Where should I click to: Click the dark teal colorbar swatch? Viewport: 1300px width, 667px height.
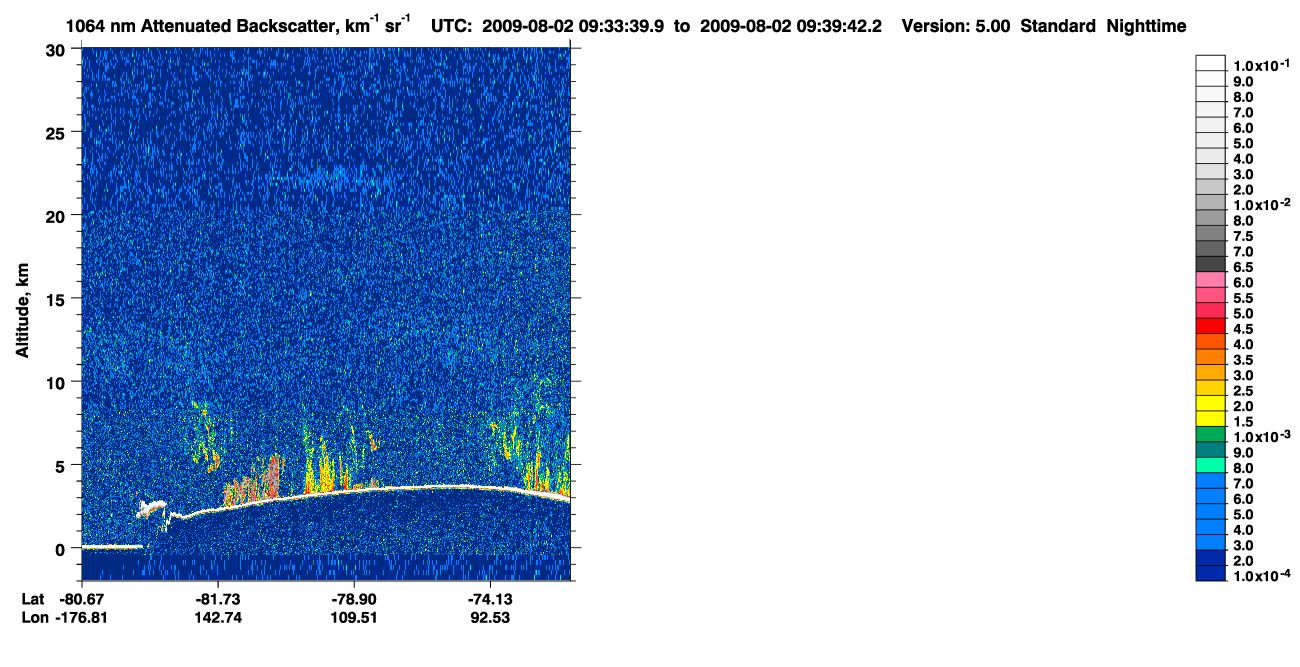tap(1210, 450)
